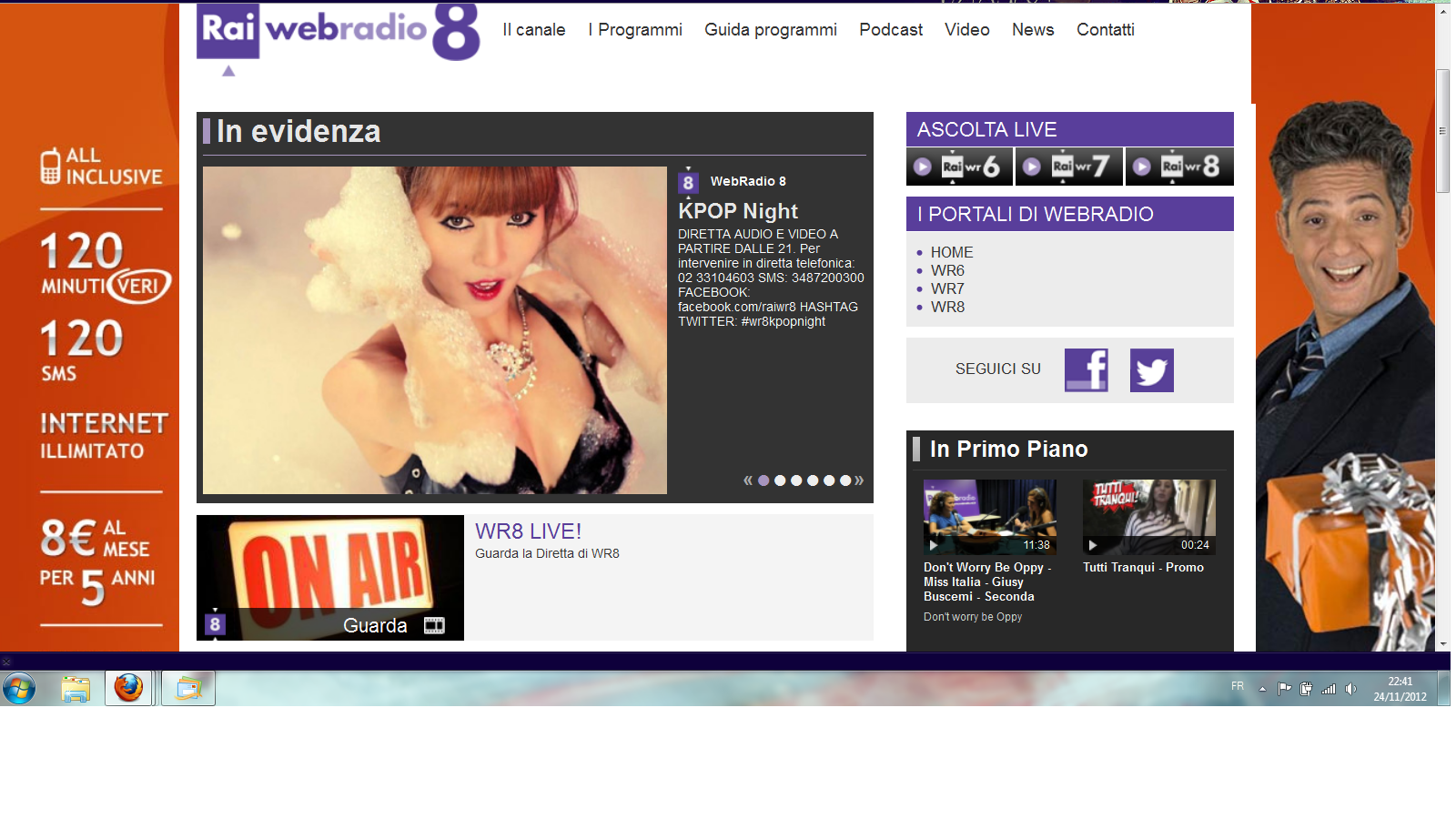The width and height of the screenshot is (1456, 819).
Task: Go to previous slide with « arrow
Action: pos(748,480)
